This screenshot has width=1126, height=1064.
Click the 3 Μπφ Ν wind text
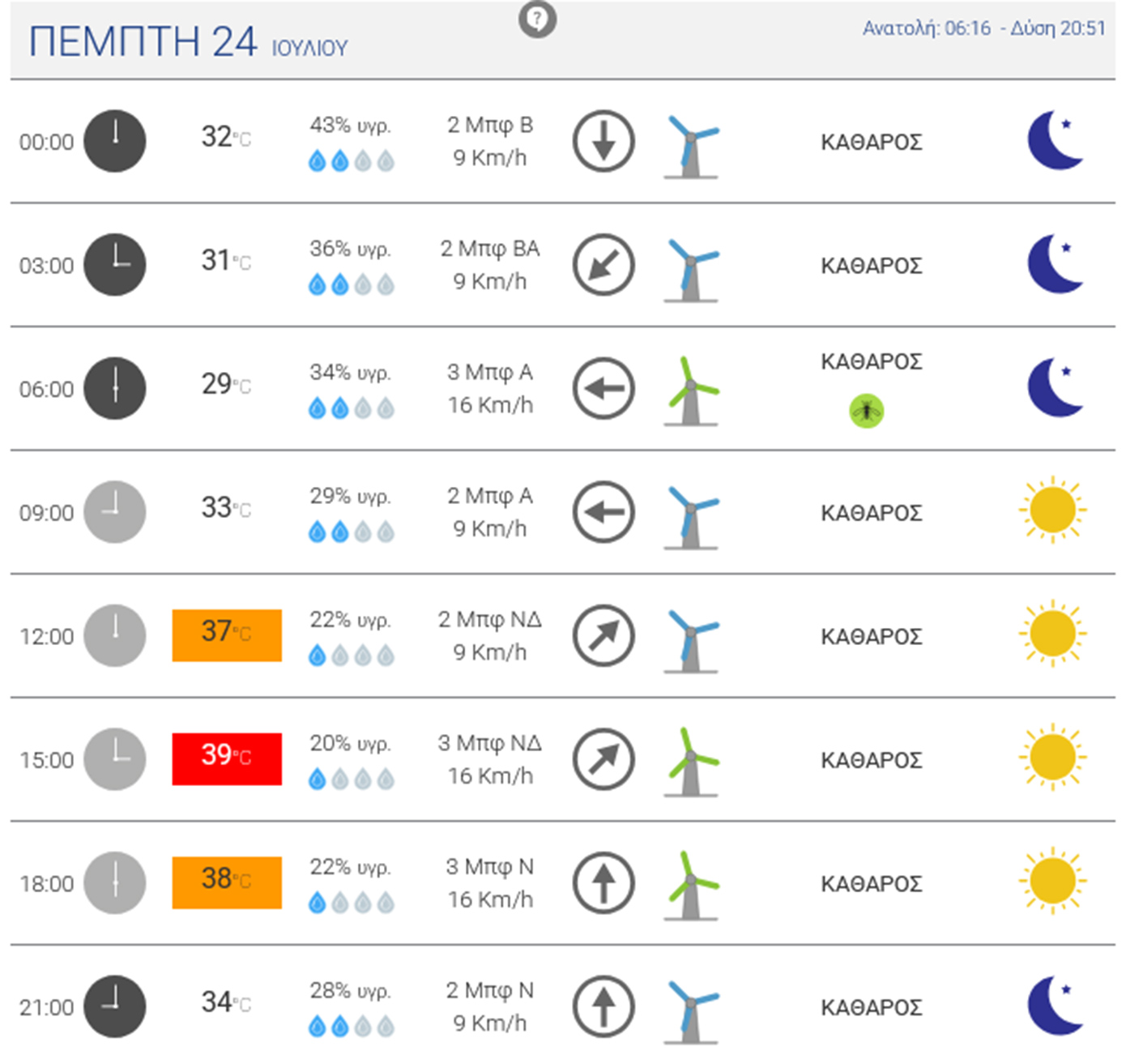[490, 867]
